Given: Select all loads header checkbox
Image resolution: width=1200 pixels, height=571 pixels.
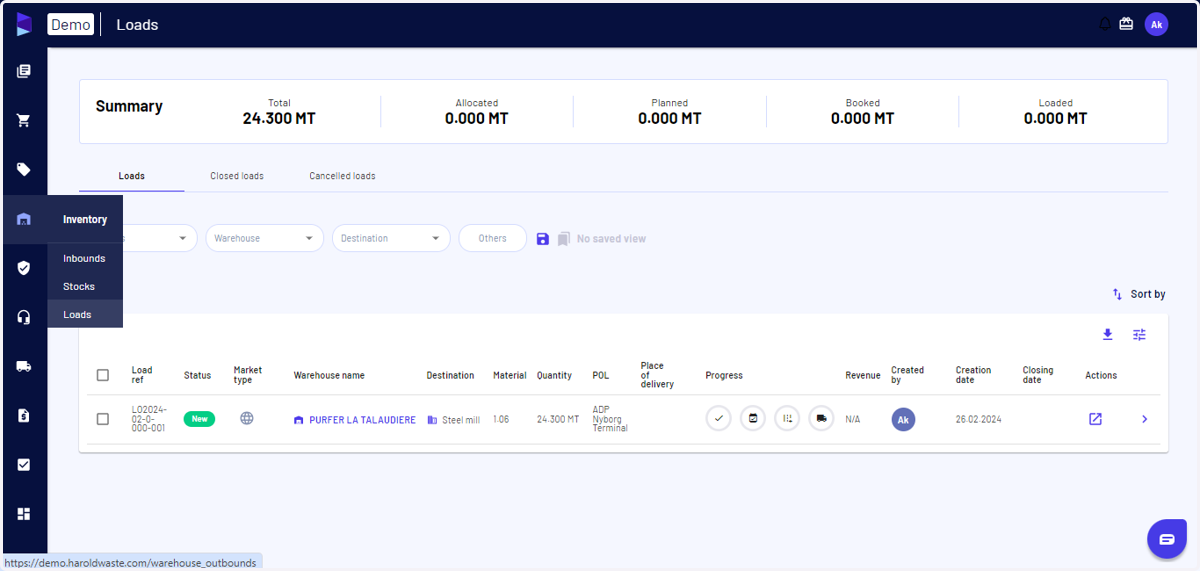Looking at the screenshot, I should click(103, 375).
